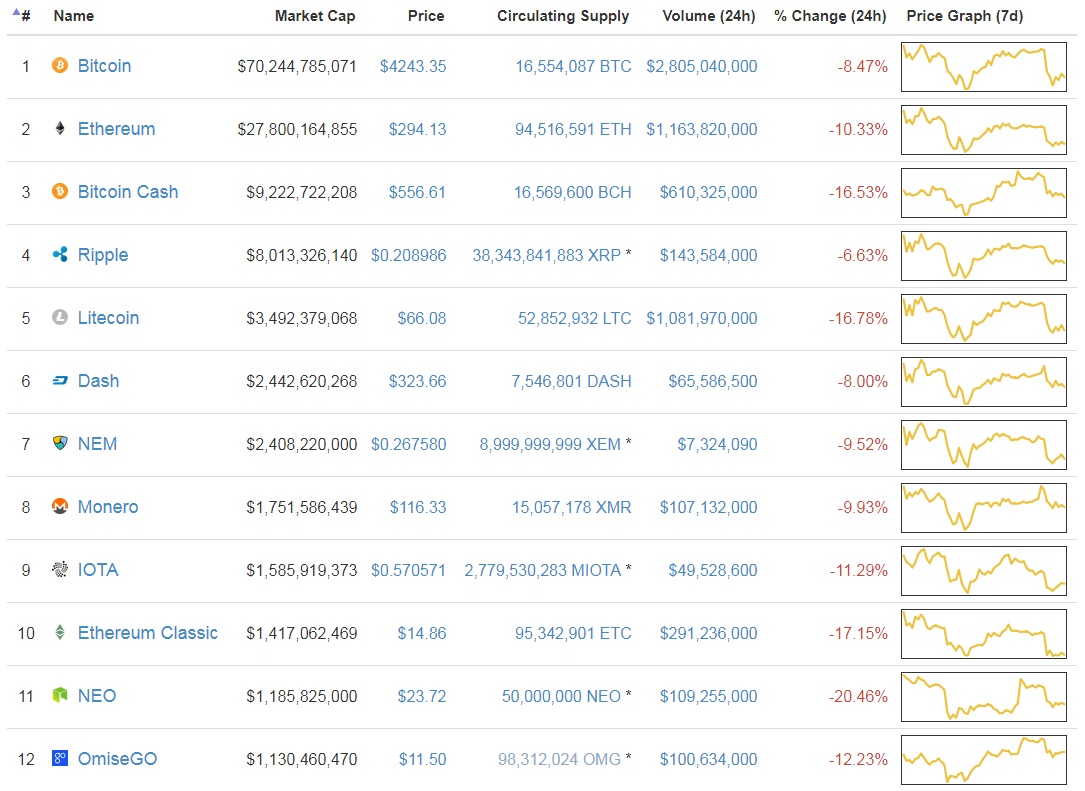1085x791 pixels.
Task: Sort table by Name column header
Action: 73,16
